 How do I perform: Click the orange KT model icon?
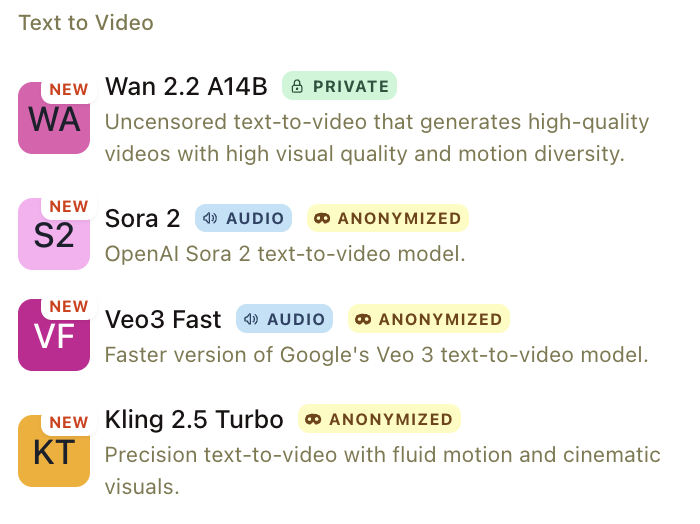pos(54,451)
